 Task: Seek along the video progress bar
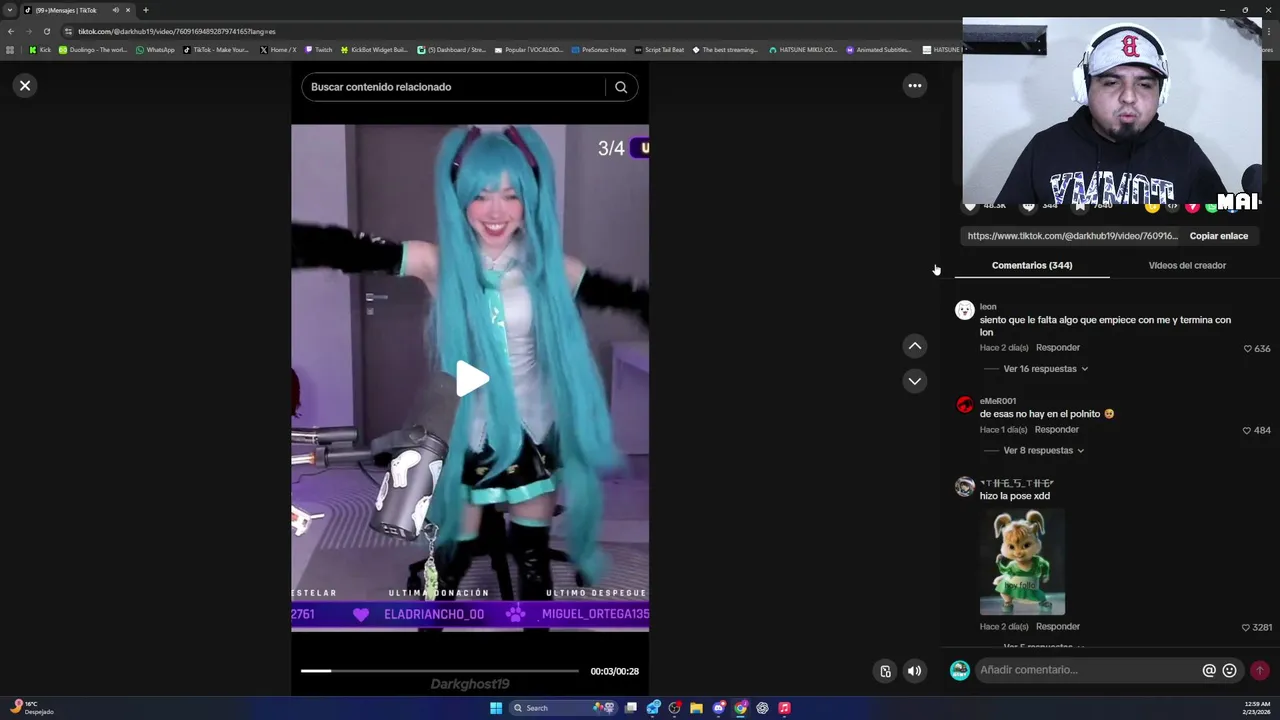point(440,671)
